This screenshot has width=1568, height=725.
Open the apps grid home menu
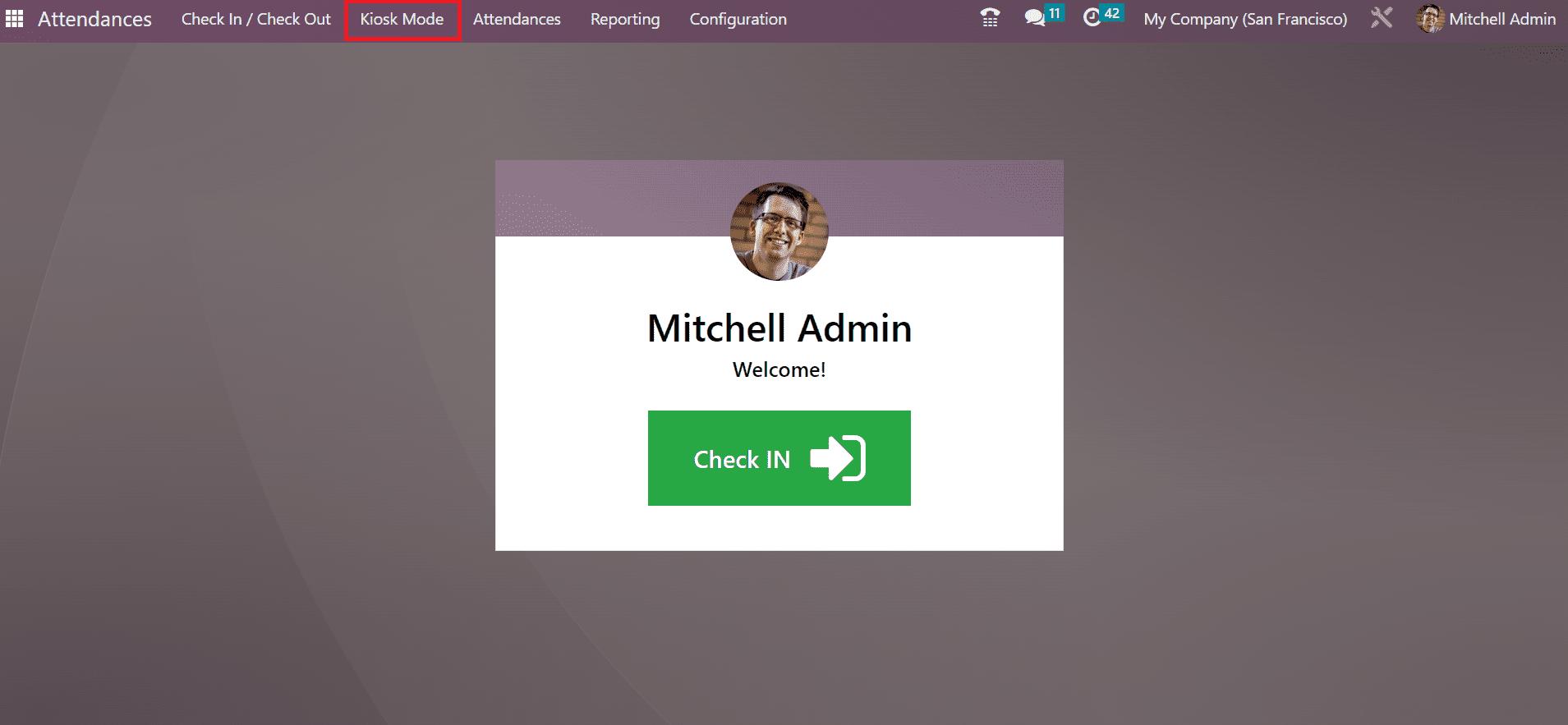point(14,19)
